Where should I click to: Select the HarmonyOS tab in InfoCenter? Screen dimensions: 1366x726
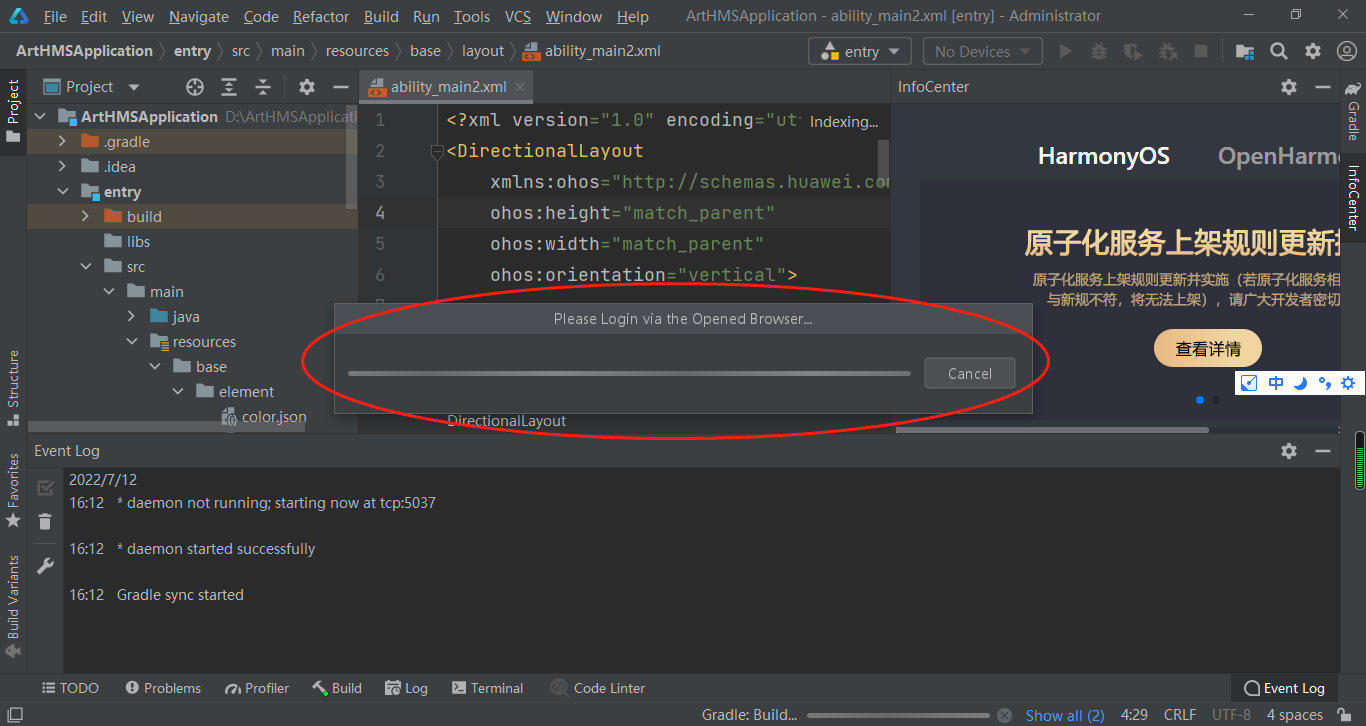[1103, 156]
